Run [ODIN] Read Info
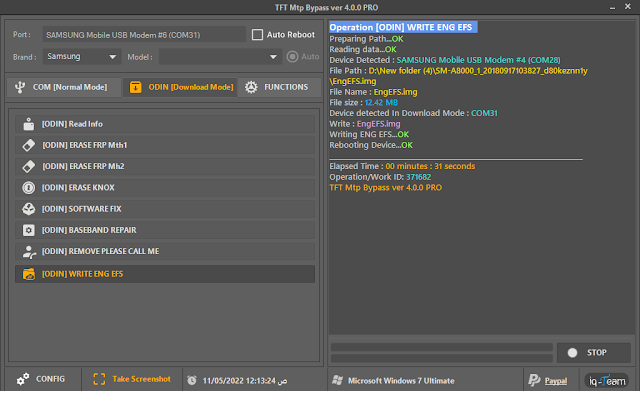Viewport: 640px width, 394px height. click(165, 124)
